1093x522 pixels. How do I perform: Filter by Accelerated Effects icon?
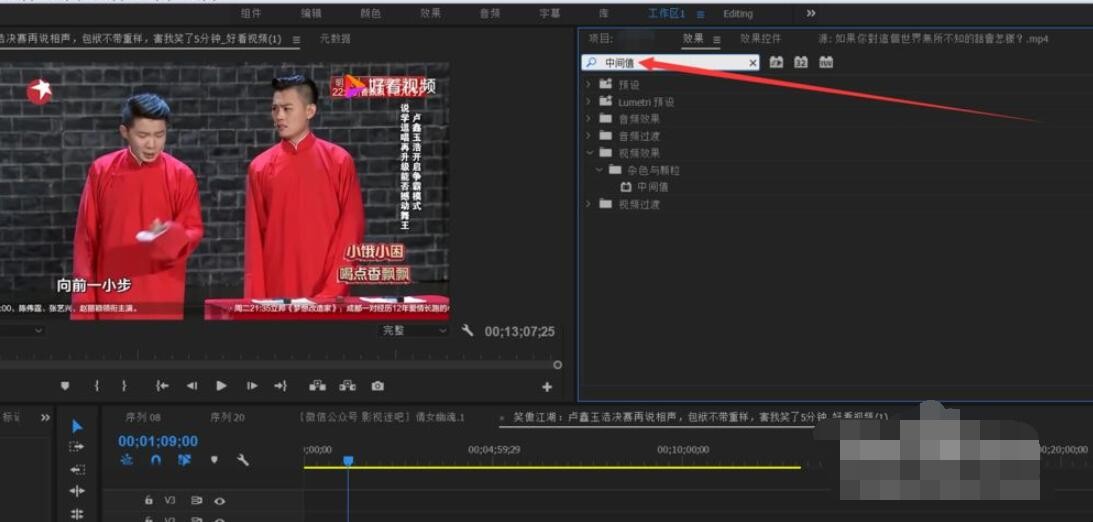[x=776, y=63]
